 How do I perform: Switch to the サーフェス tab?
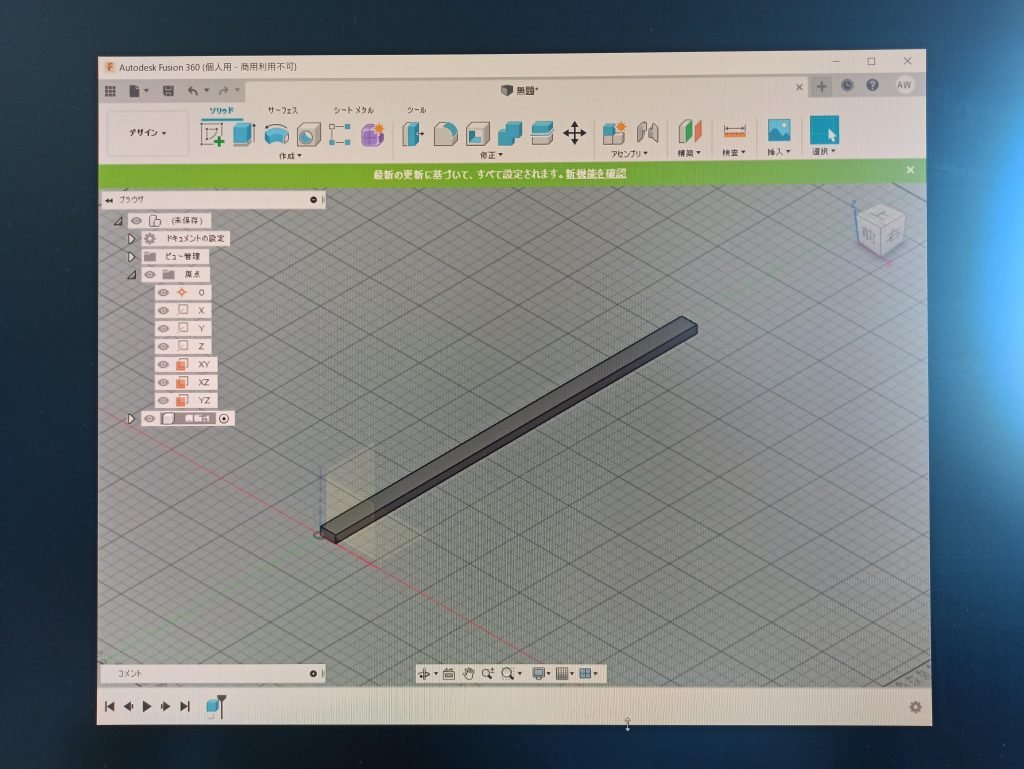282,110
